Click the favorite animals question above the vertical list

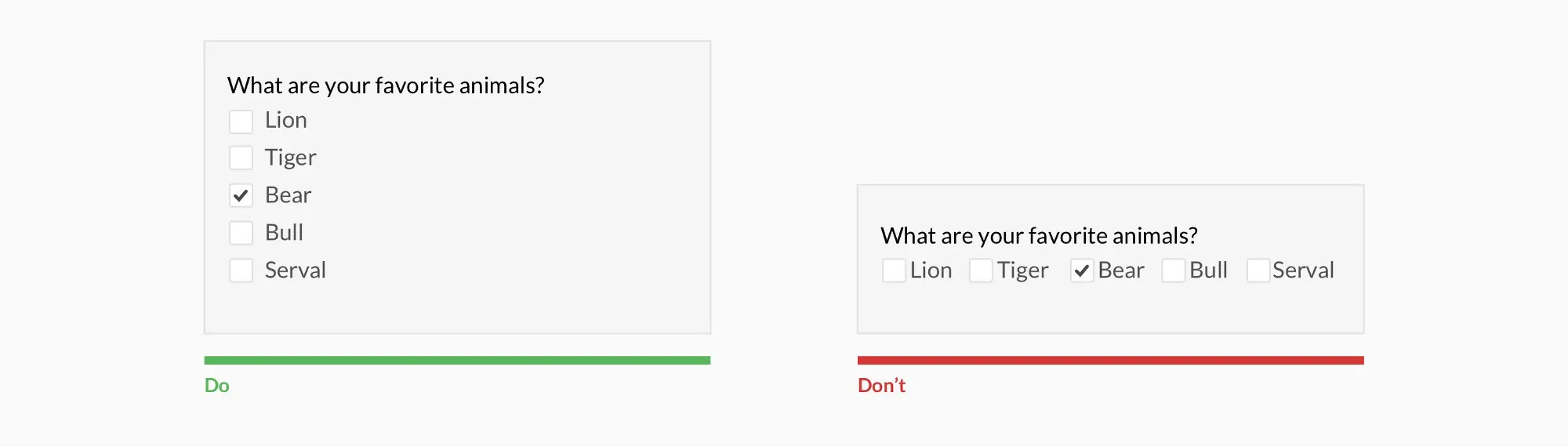pos(386,85)
